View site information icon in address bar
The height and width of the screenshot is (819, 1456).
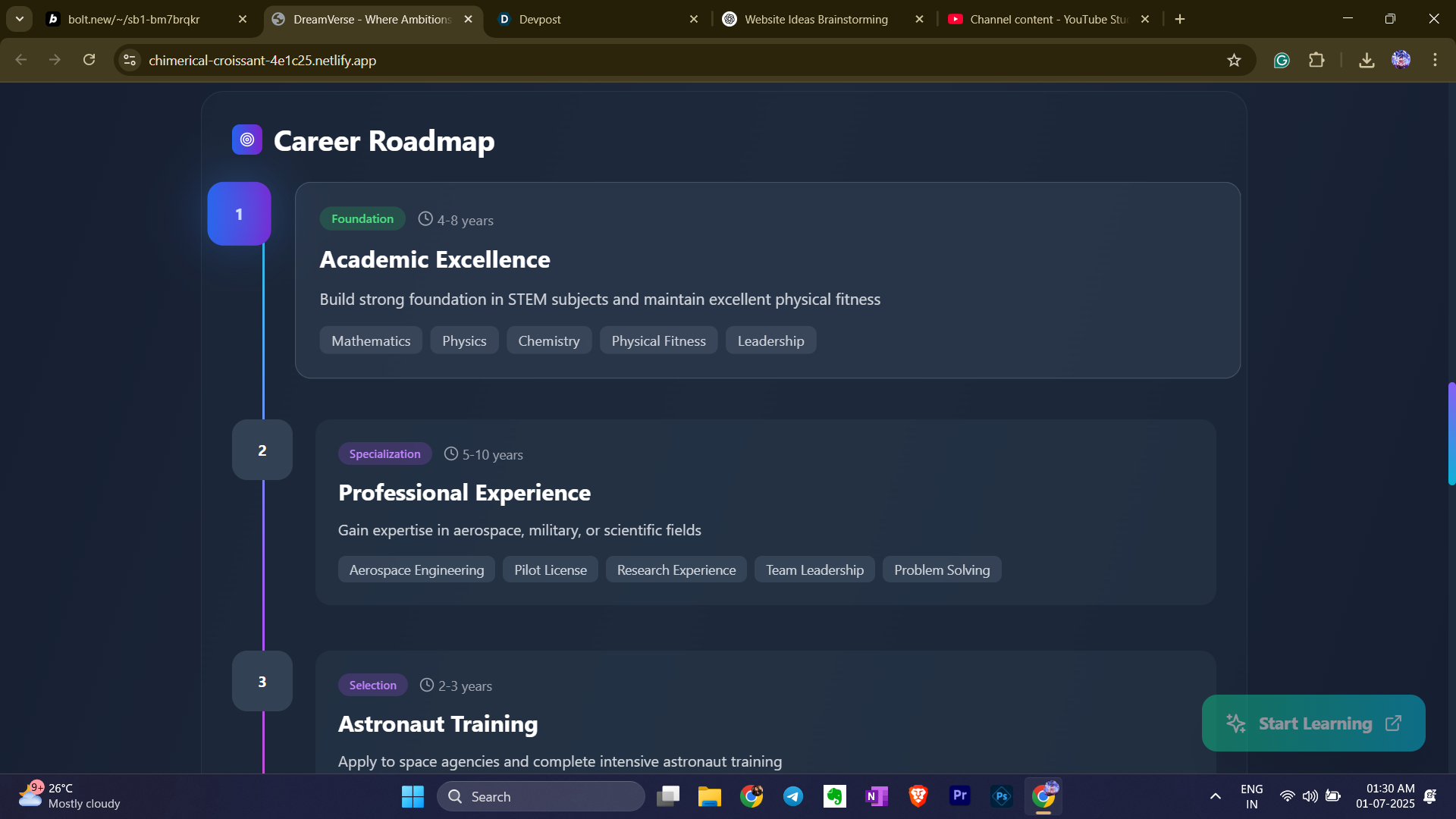tap(130, 60)
